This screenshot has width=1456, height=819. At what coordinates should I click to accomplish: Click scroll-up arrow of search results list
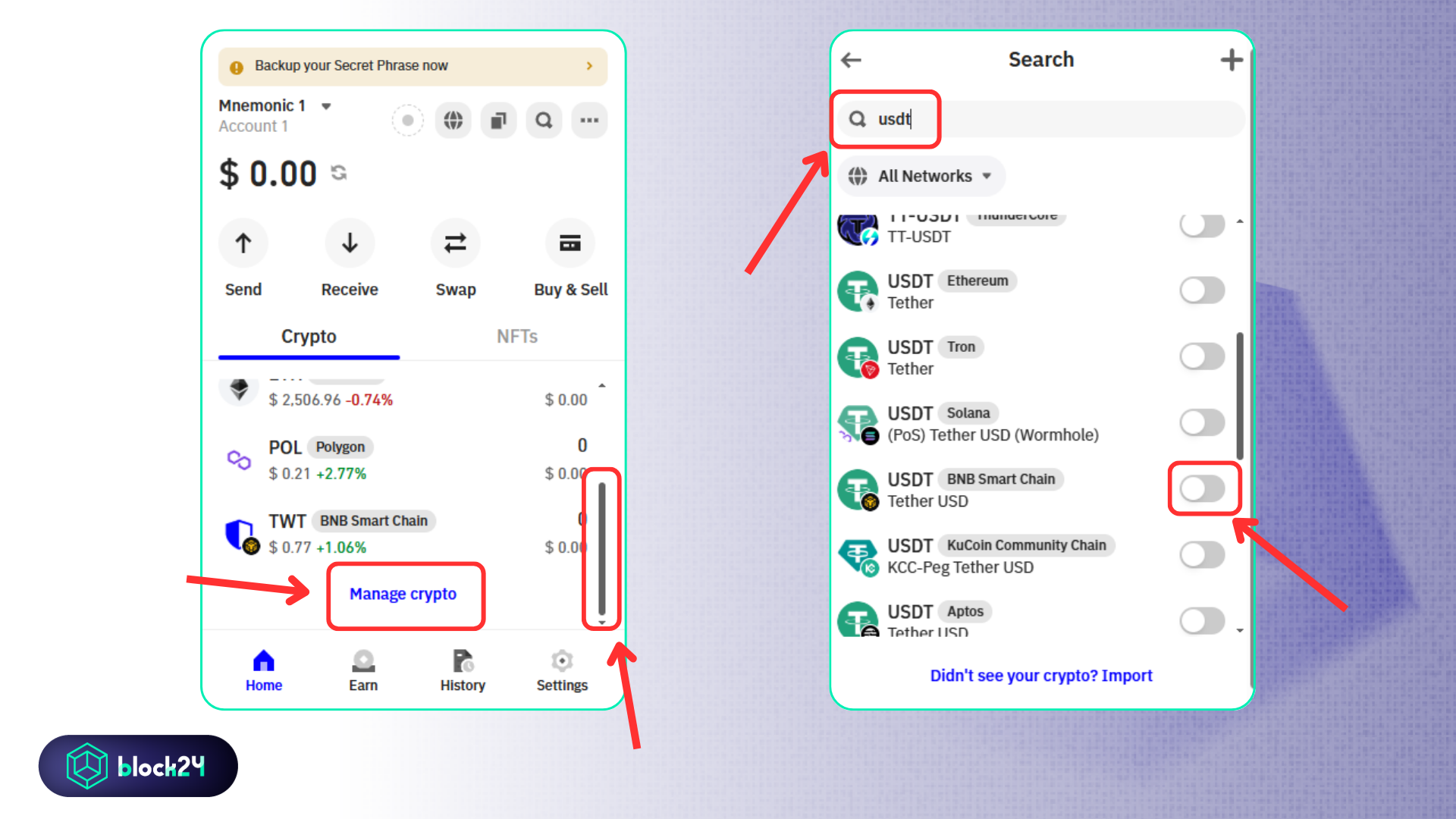tap(1240, 221)
